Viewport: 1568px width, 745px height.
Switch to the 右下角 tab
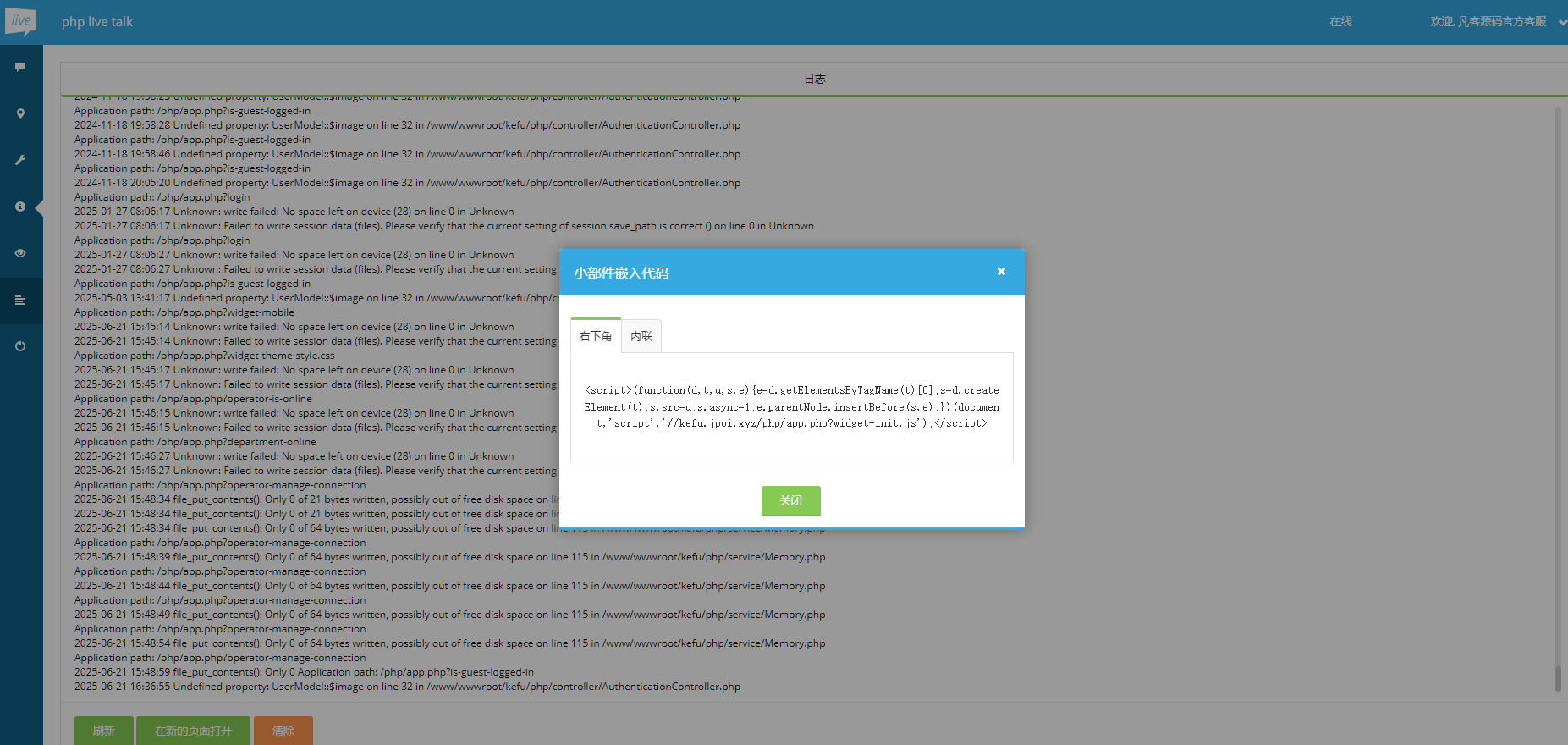pos(596,336)
